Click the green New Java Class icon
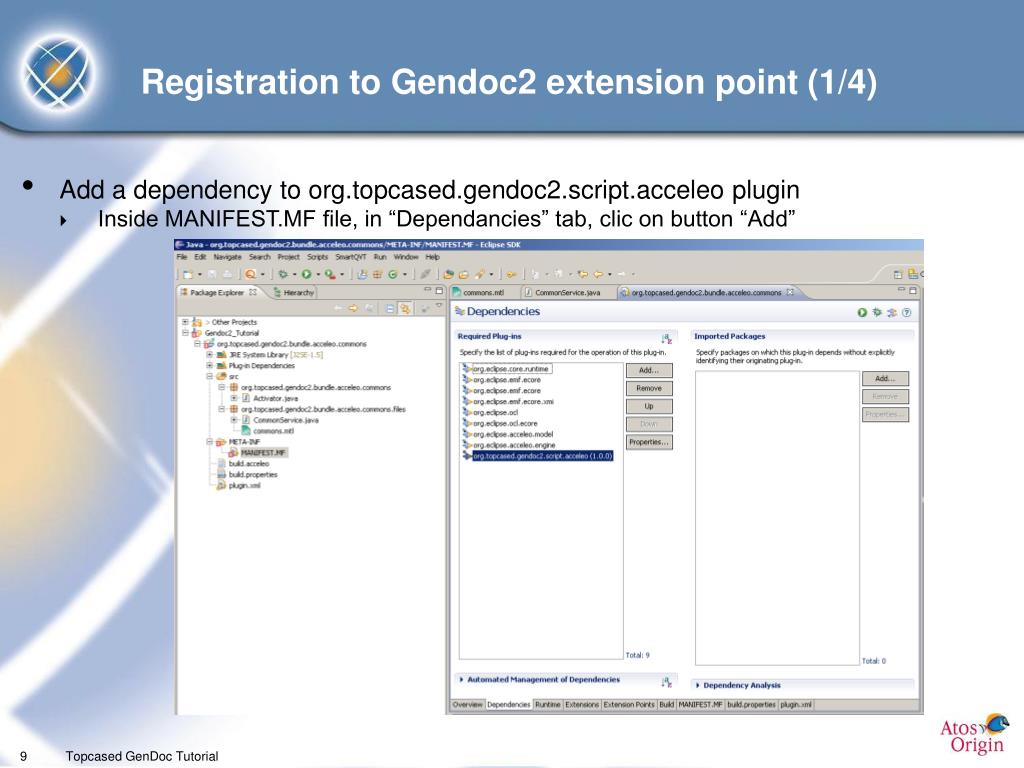 click(x=392, y=275)
